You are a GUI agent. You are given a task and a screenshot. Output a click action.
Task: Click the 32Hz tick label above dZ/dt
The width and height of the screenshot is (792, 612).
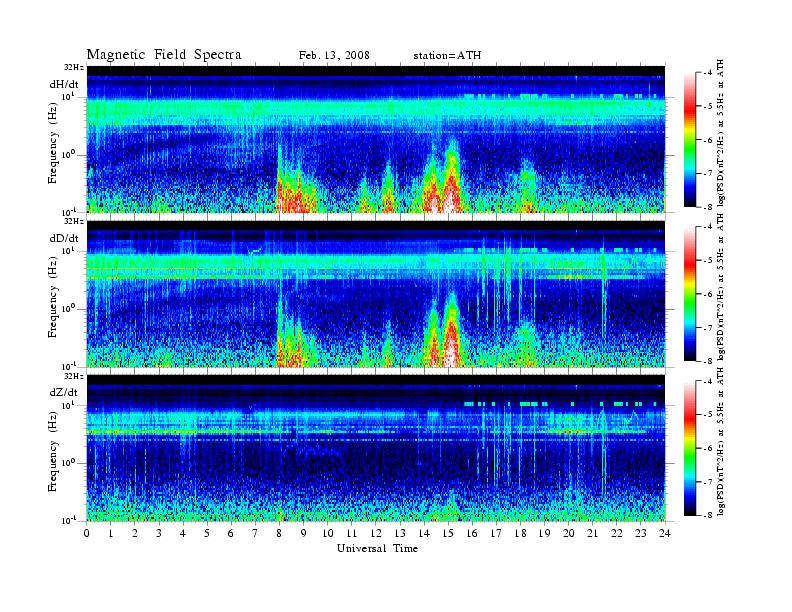point(74,376)
